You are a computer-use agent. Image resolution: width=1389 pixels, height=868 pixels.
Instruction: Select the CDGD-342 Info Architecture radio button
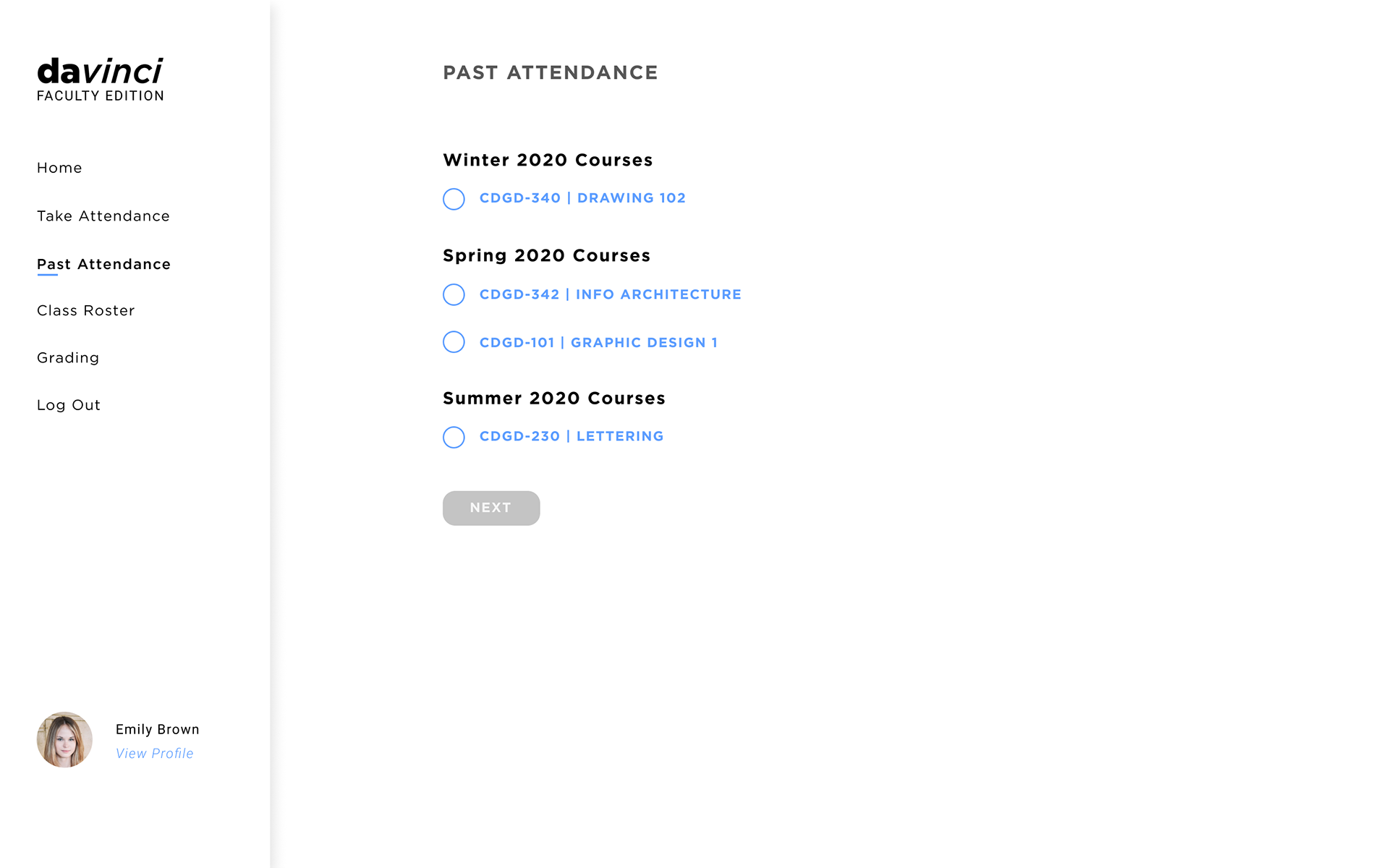[x=454, y=294]
